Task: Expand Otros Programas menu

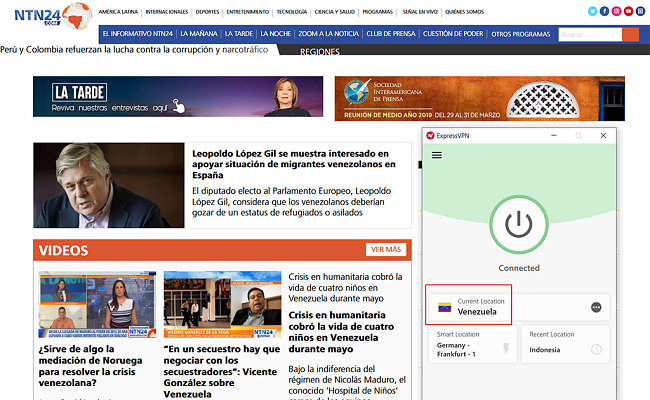Action: [521, 34]
